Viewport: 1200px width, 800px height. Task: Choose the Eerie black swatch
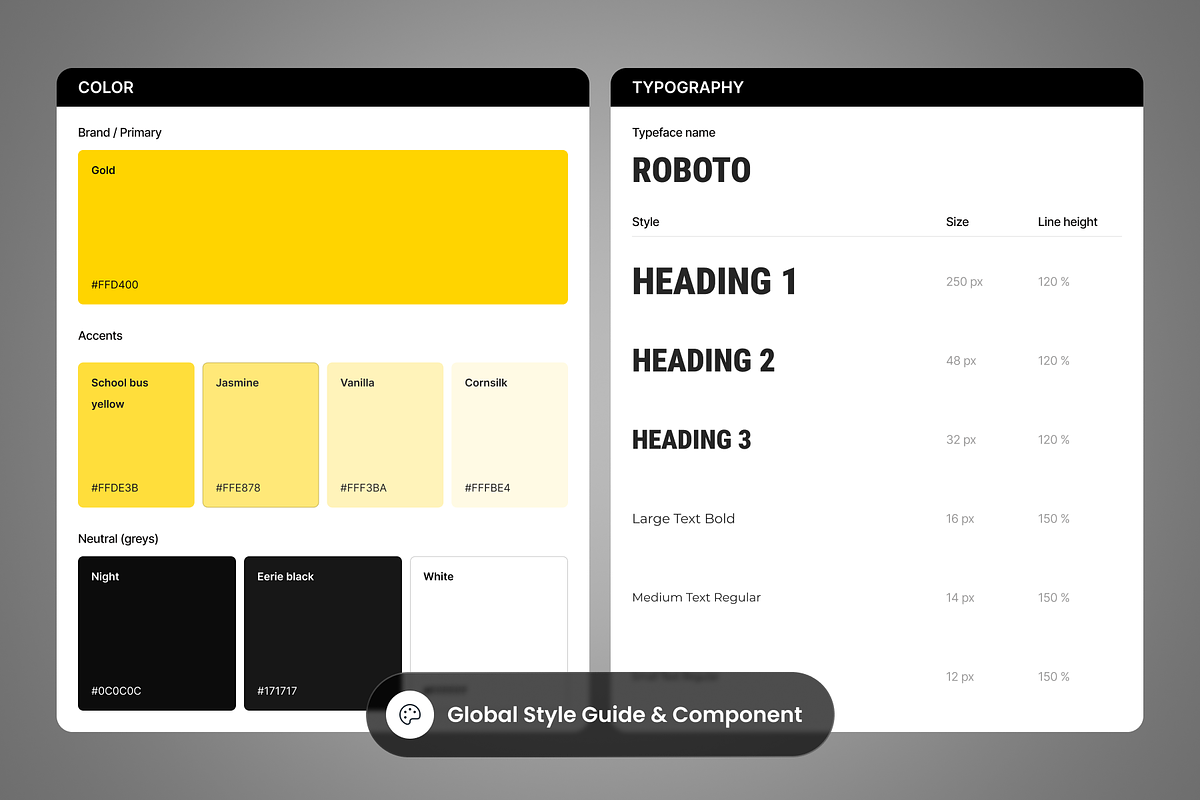pyautogui.click(x=323, y=633)
